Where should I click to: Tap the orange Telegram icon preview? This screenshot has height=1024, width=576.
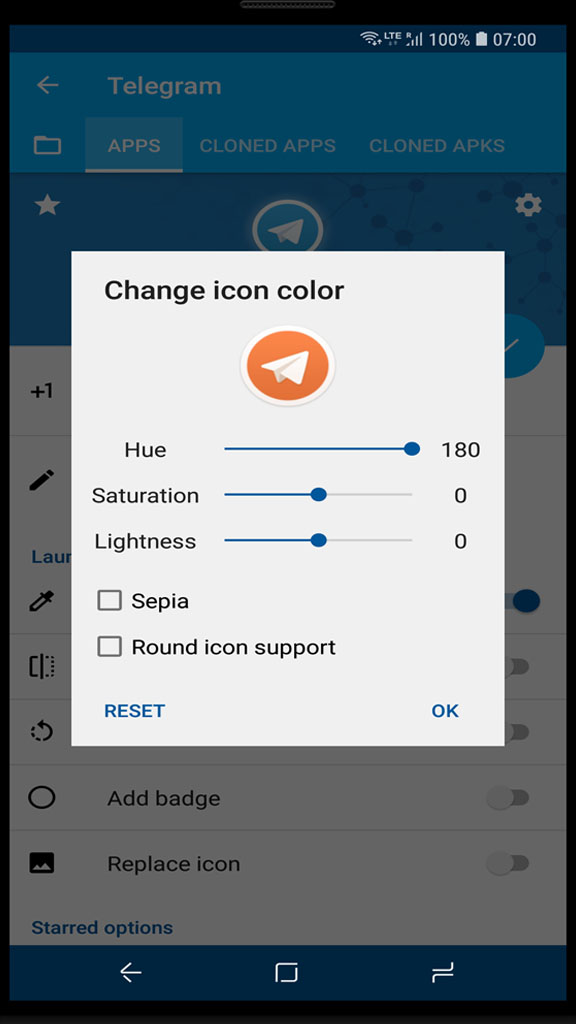click(287, 366)
